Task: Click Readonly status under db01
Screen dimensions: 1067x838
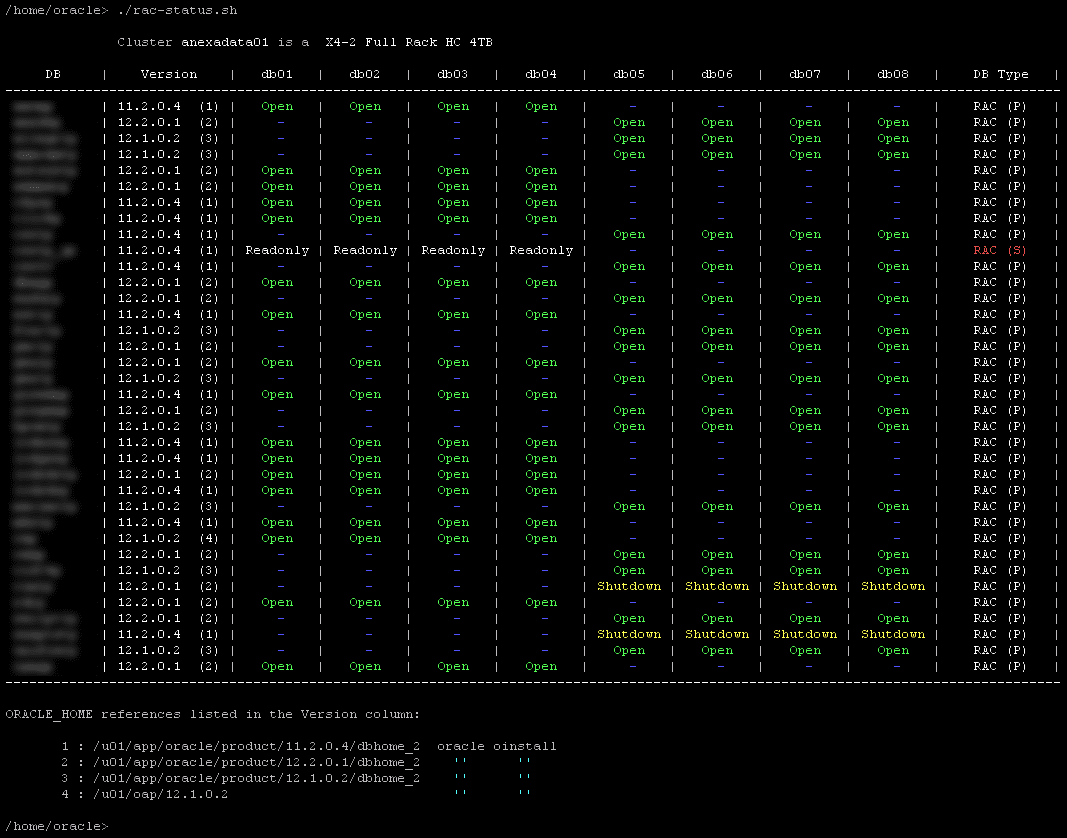Action: 277,251
